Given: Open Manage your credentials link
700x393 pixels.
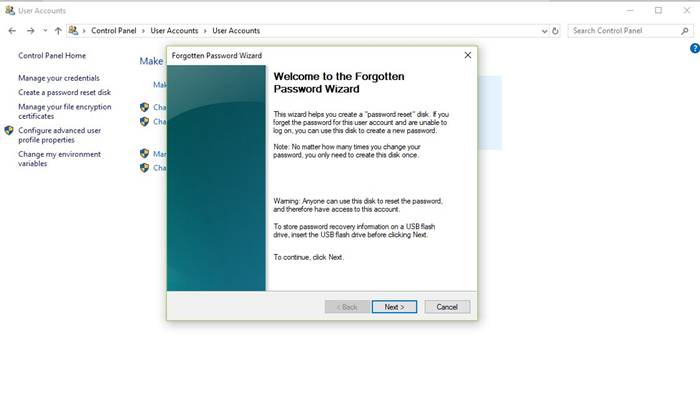Looking at the screenshot, I should point(59,78).
